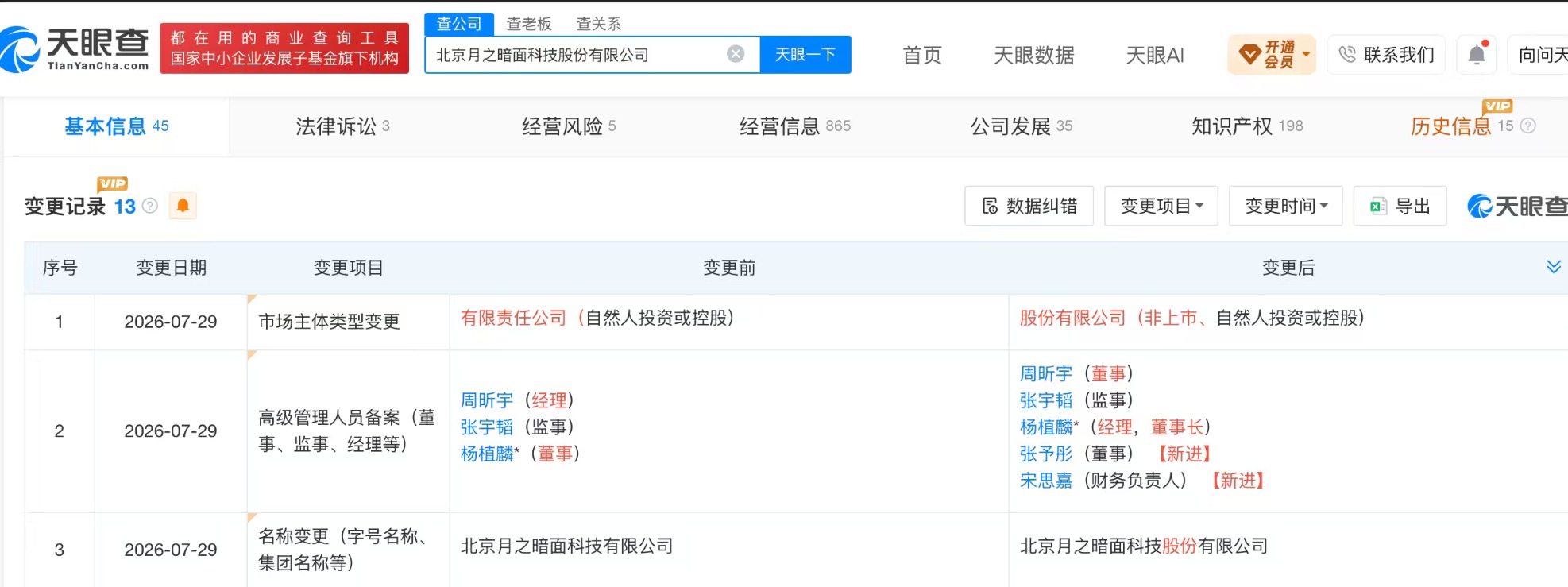Open 天眼AI in top navigation
This screenshot has width=1568, height=587.
click(1155, 55)
